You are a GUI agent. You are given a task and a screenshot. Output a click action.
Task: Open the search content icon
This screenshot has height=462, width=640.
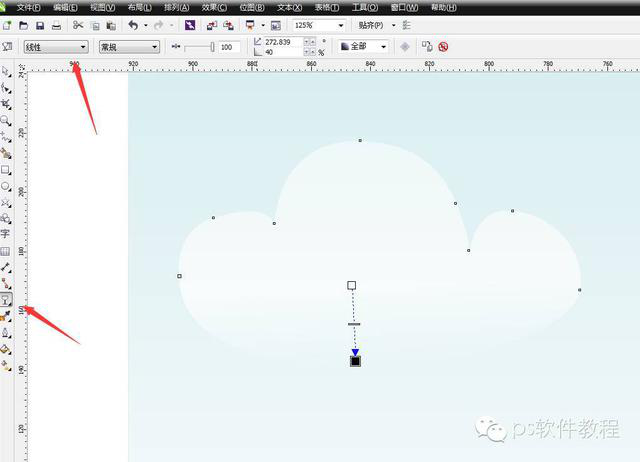tap(190, 25)
